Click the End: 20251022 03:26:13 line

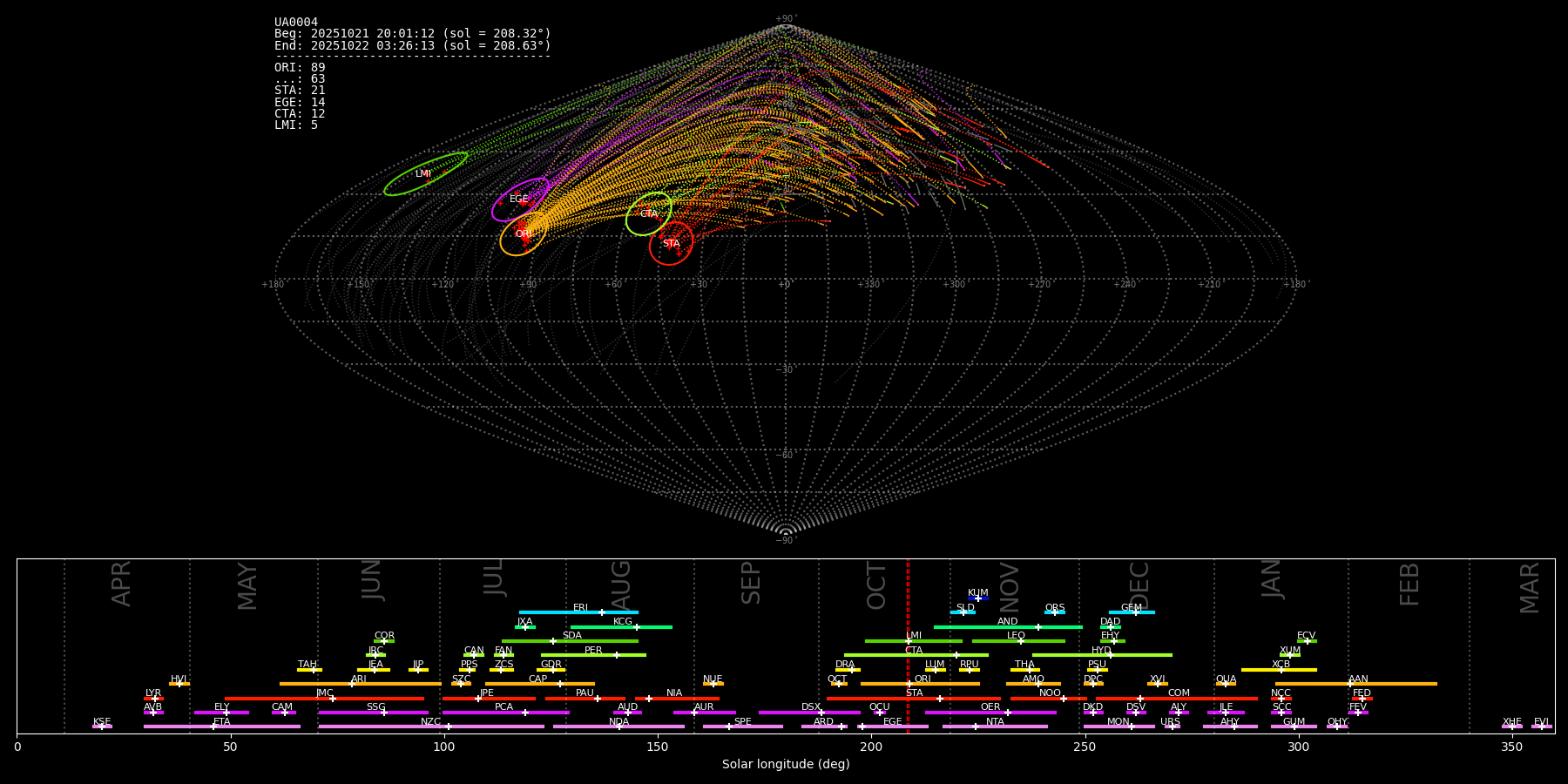(413, 45)
